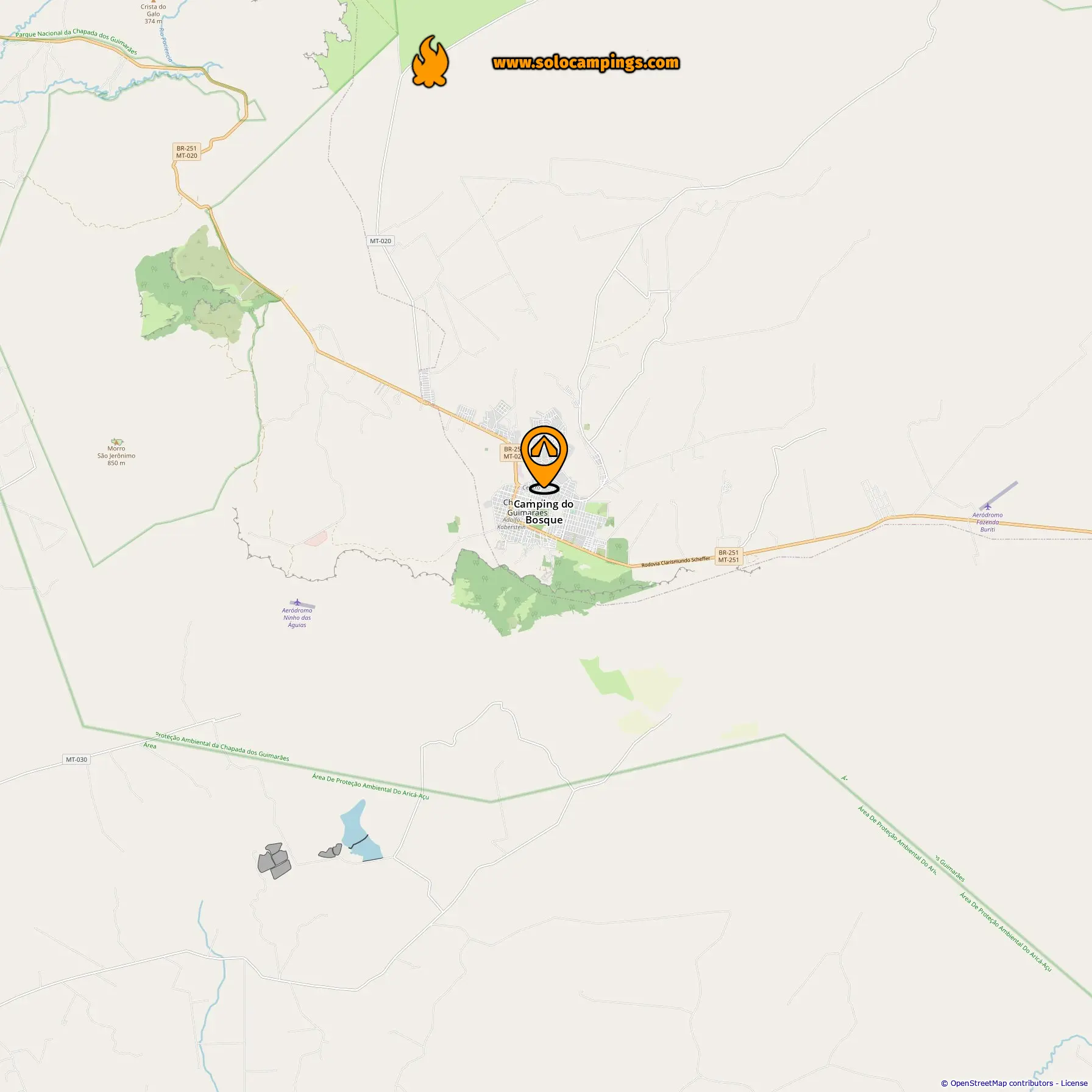Click the Área De Proteção Ambiental Do Aricá-Açu label

pos(370,786)
